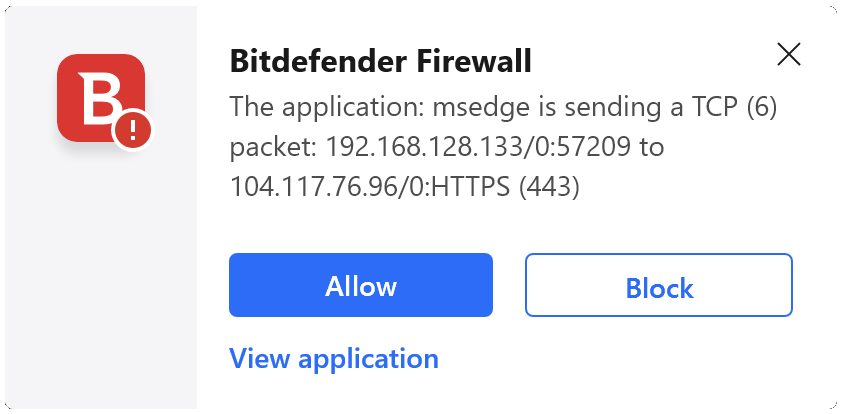843x414 pixels.
Task: Click the word "to" ending the second line
Action: click(652, 147)
